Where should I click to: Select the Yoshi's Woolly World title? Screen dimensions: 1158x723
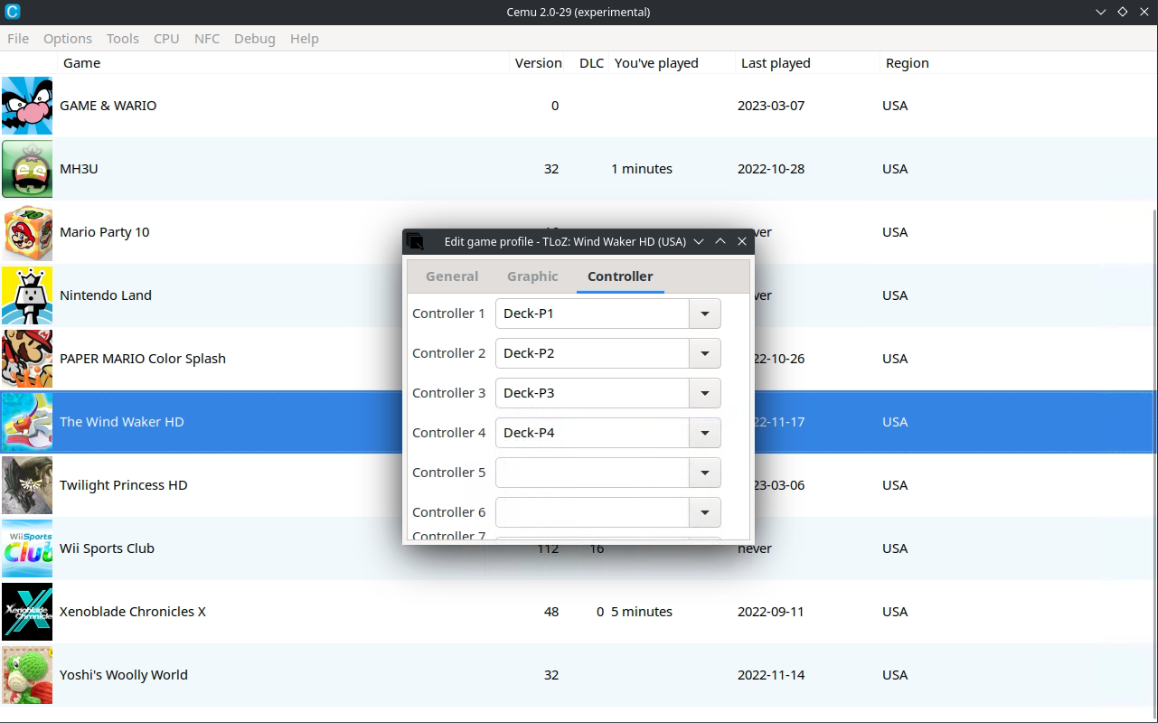(123, 675)
